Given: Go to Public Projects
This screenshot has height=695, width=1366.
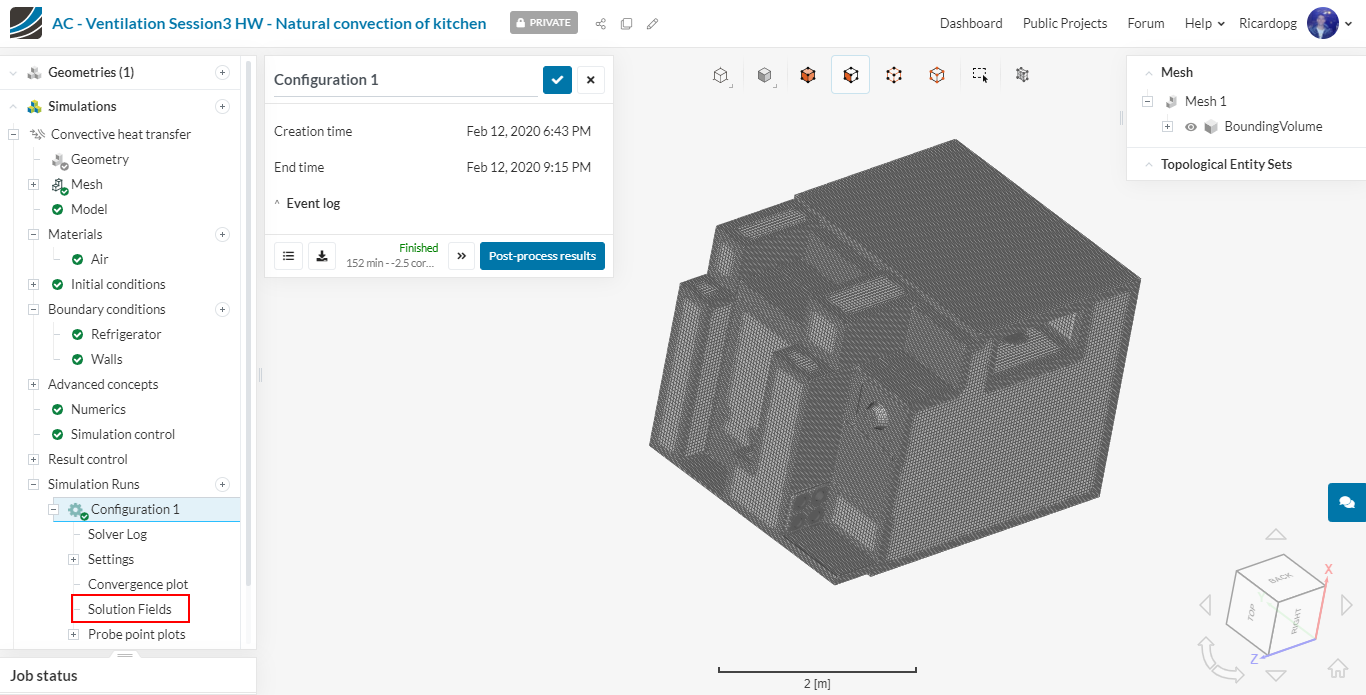Looking at the screenshot, I should tap(1064, 23).
